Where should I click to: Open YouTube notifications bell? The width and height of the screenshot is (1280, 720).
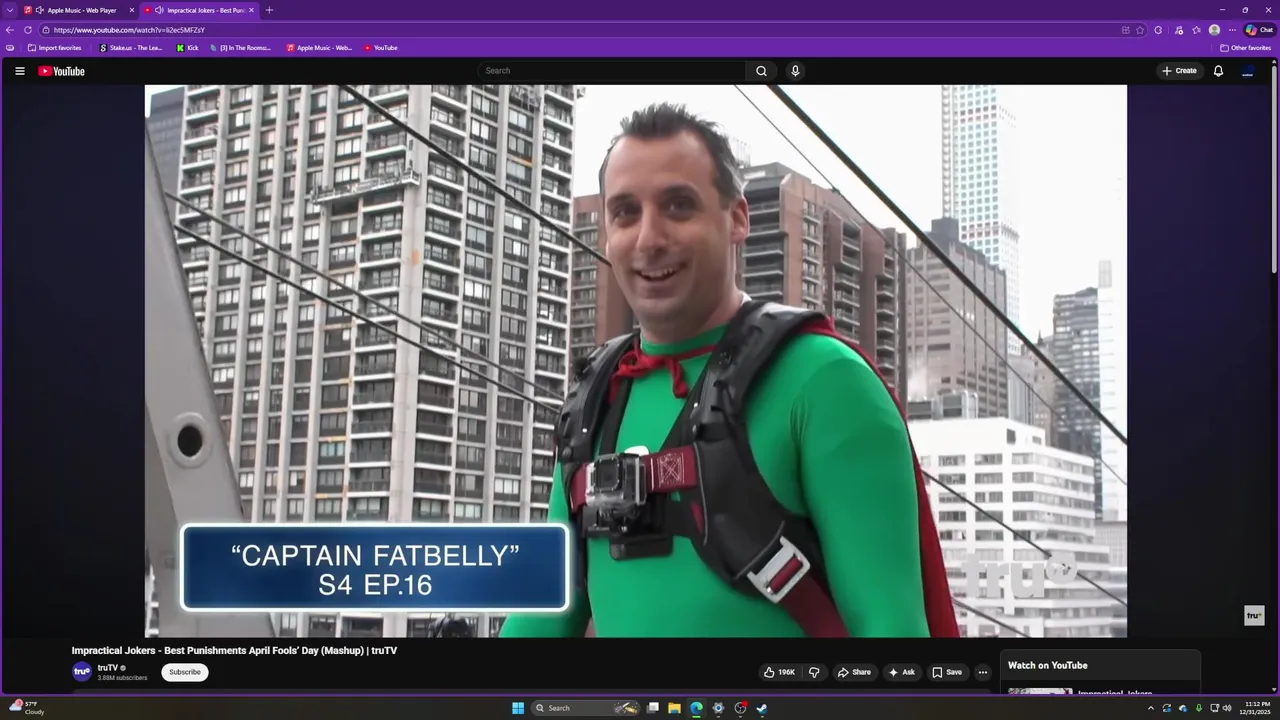click(x=1218, y=71)
